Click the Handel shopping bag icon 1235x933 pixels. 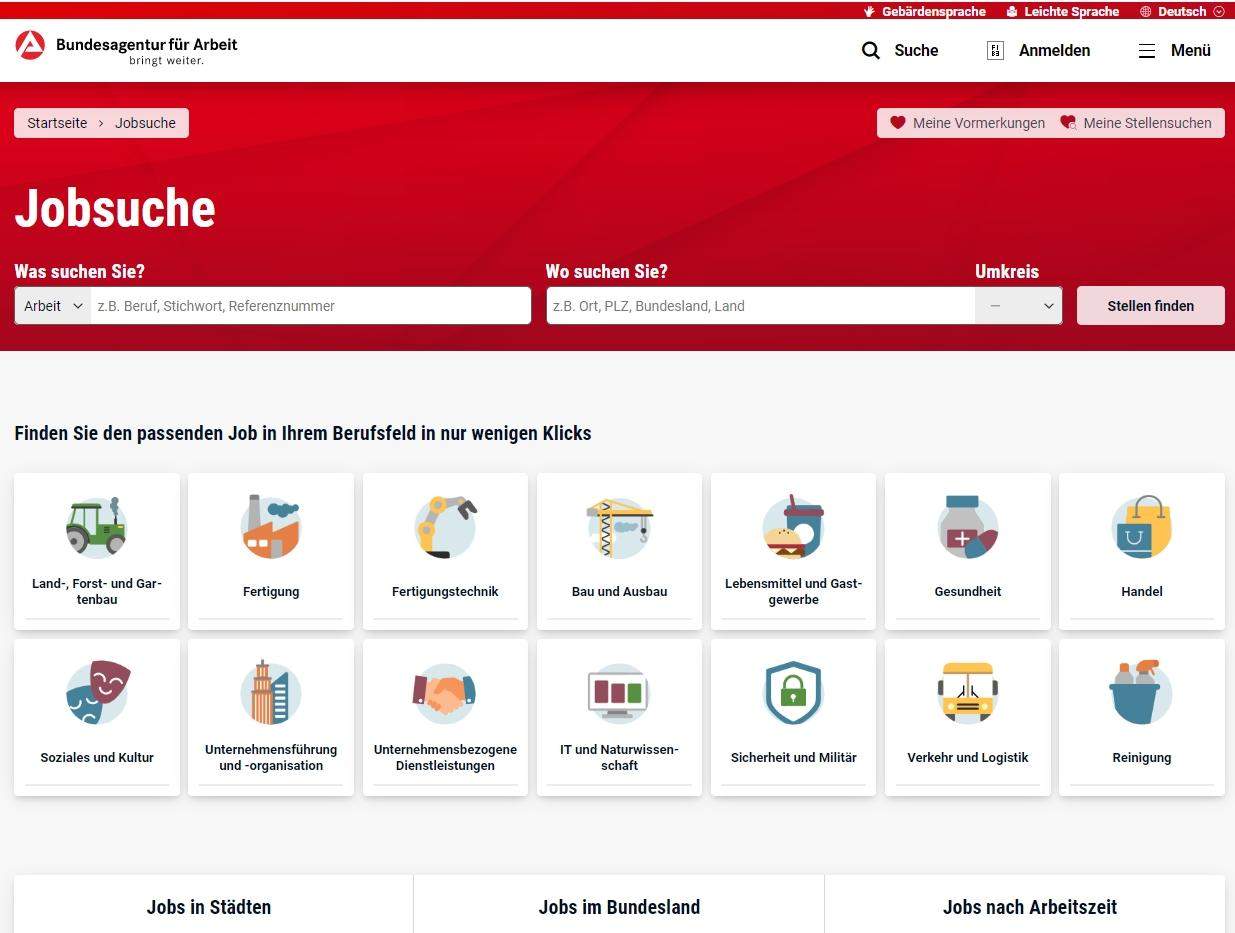[1141, 527]
